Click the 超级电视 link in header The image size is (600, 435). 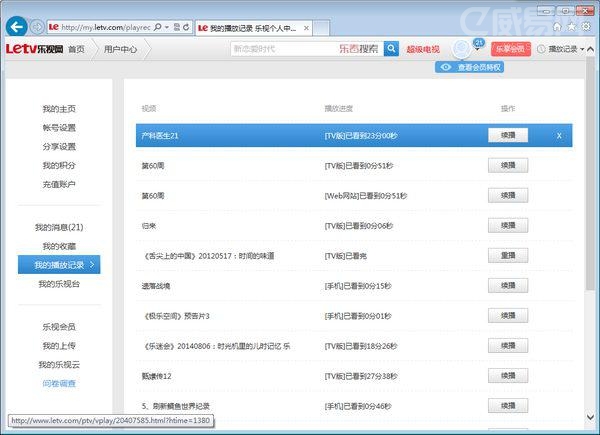[422, 48]
